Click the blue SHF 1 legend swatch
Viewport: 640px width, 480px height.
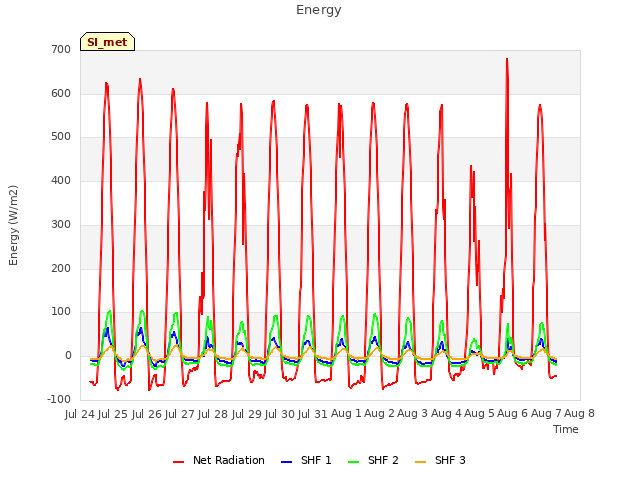click(x=287, y=462)
